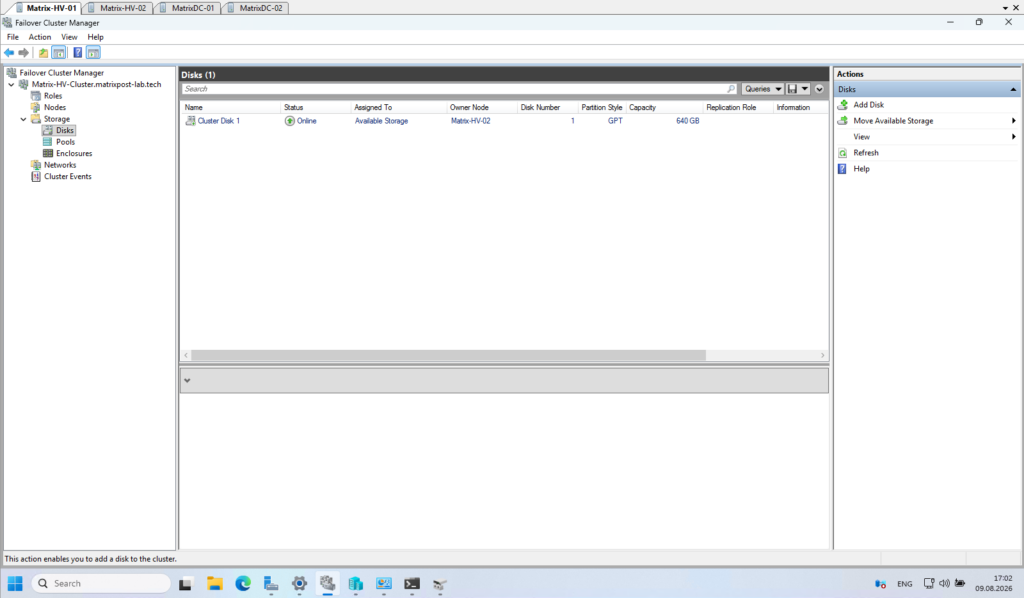The height and width of the screenshot is (598, 1024).
Task: Go forward with the toolbar Forward arrow
Action: tap(24, 53)
